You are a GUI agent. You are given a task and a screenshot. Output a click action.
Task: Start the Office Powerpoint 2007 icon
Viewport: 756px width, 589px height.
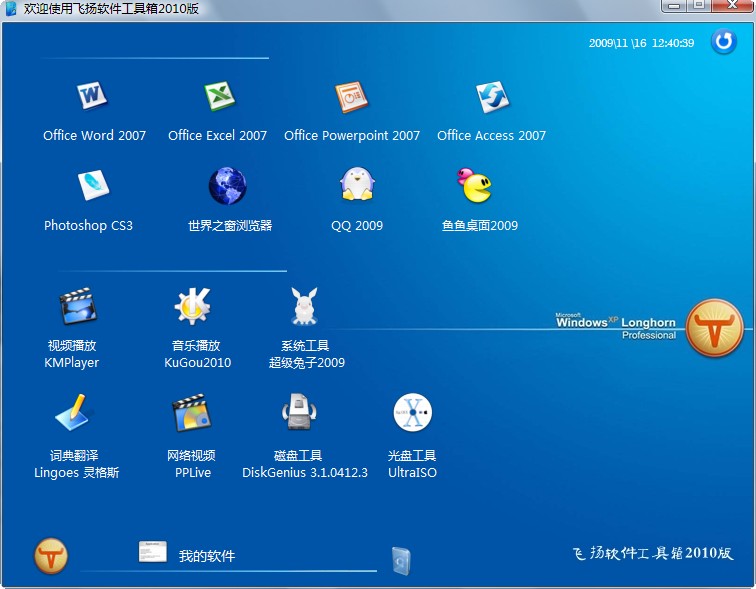click(351, 96)
